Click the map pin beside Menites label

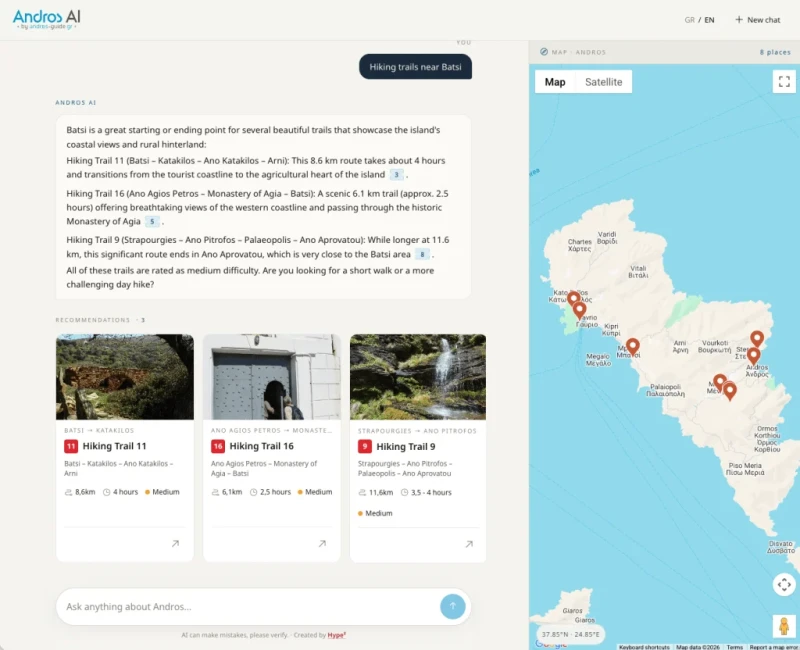[x=719, y=382]
